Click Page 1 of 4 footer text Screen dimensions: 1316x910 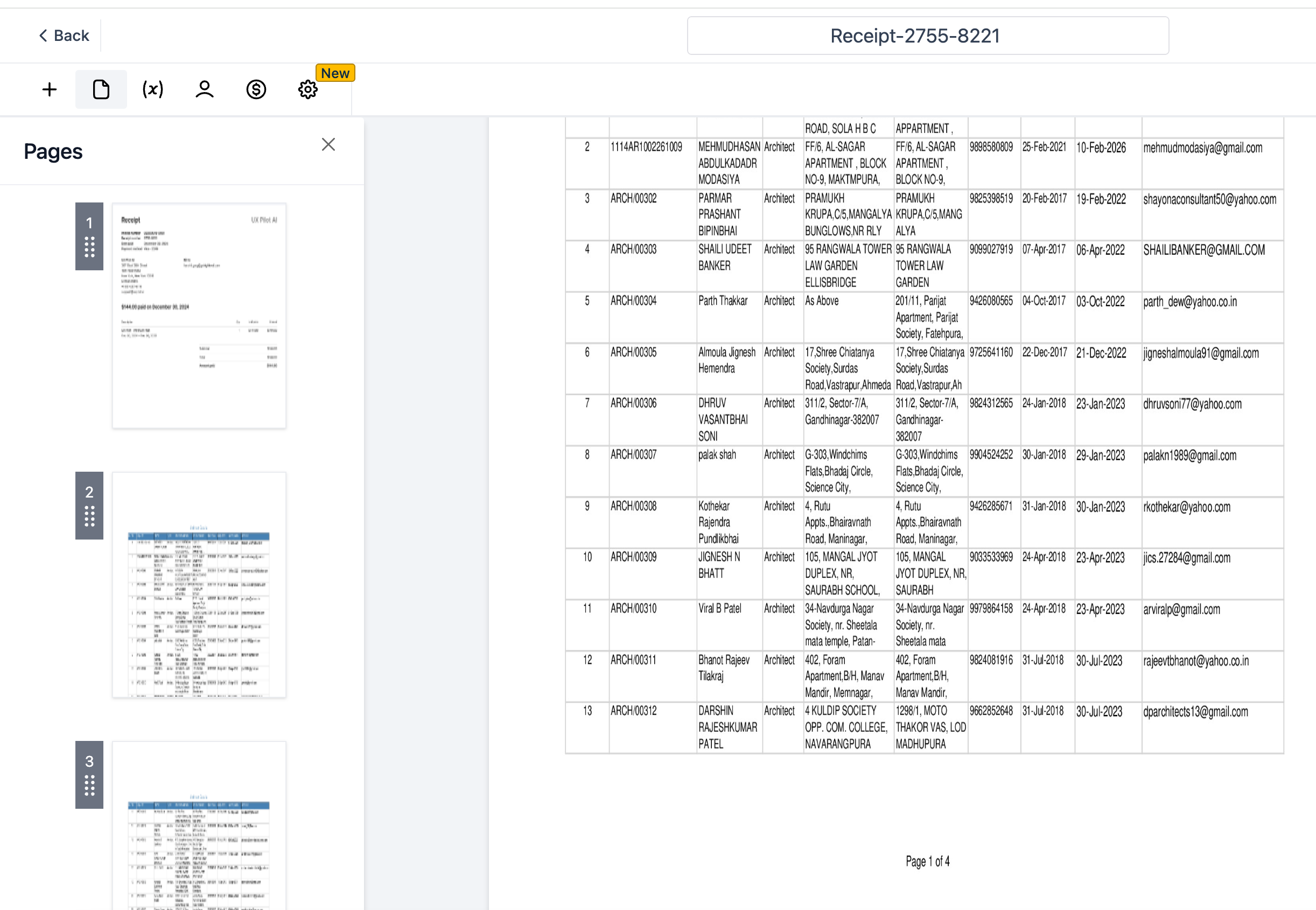pos(927,861)
